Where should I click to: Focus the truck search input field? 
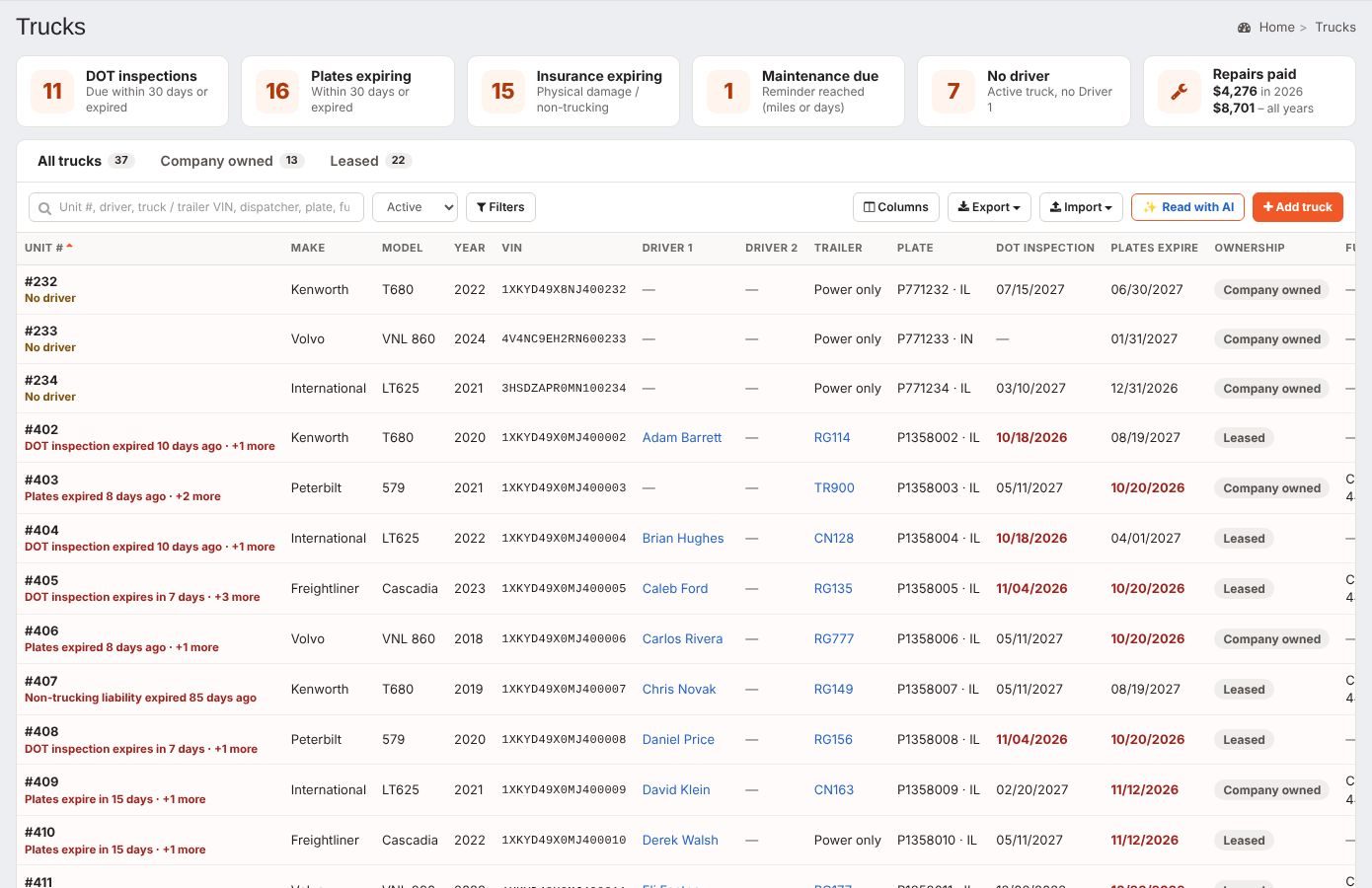pyautogui.click(x=196, y=207)
